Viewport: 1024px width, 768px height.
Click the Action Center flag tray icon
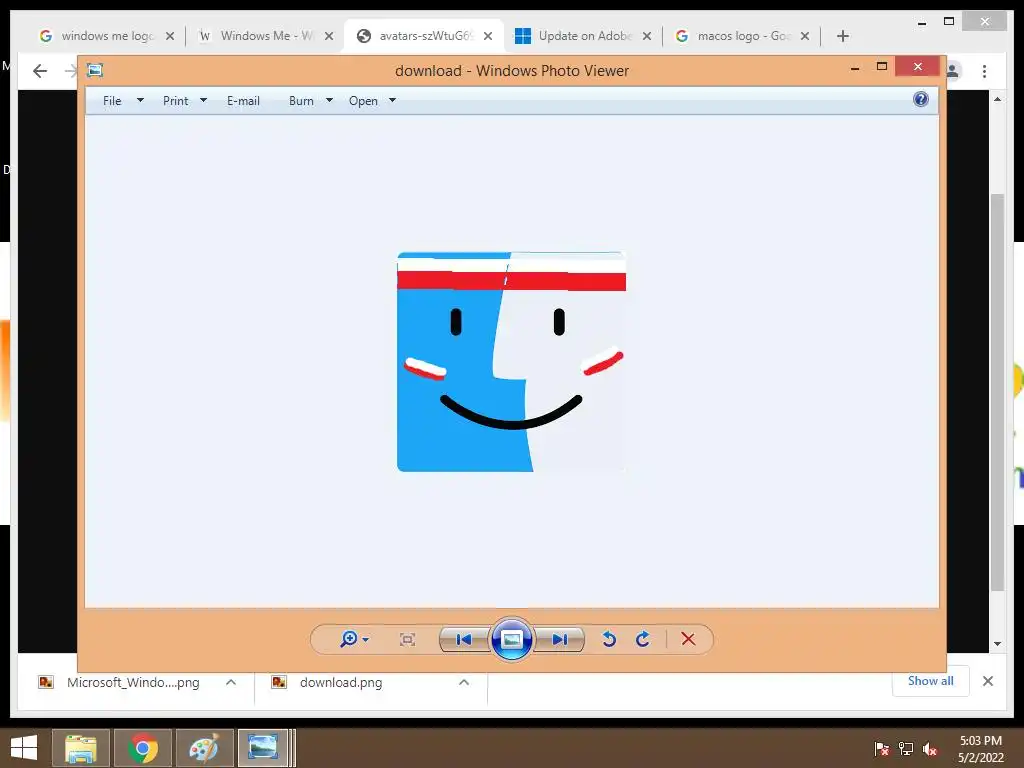tap(882, 749)
